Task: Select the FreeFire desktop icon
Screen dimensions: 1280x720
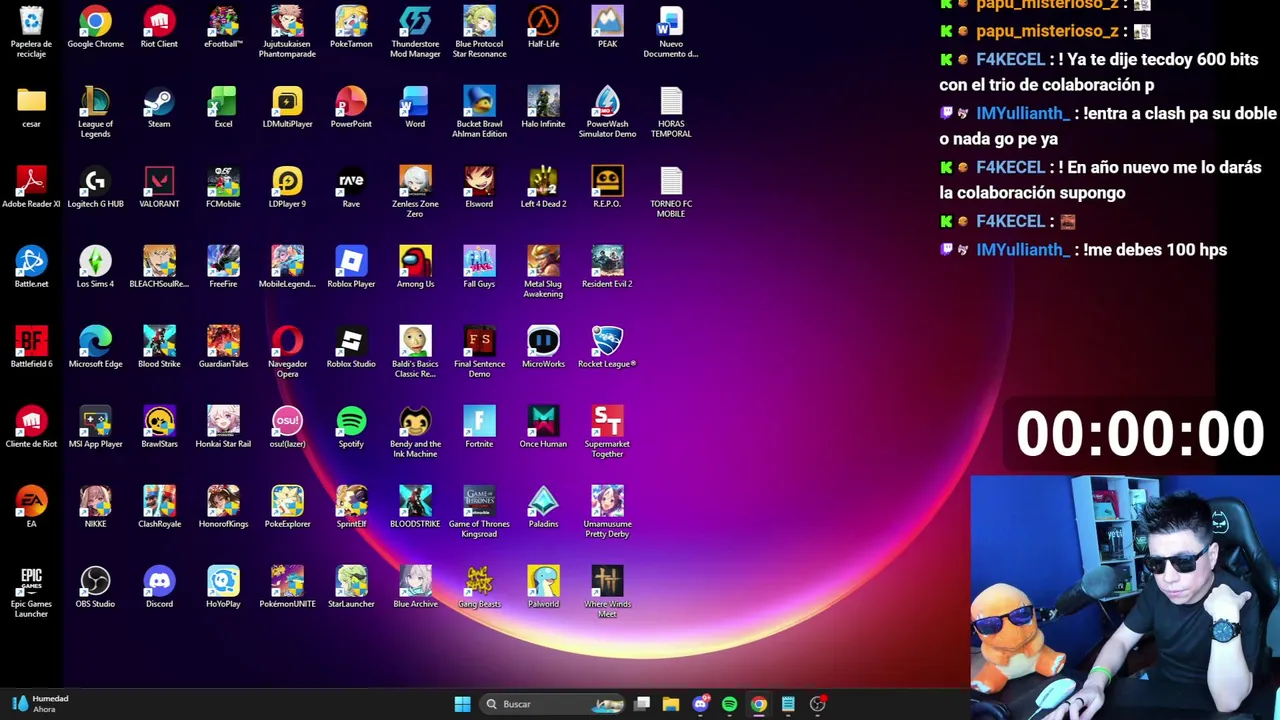Action: click(223, 268)
